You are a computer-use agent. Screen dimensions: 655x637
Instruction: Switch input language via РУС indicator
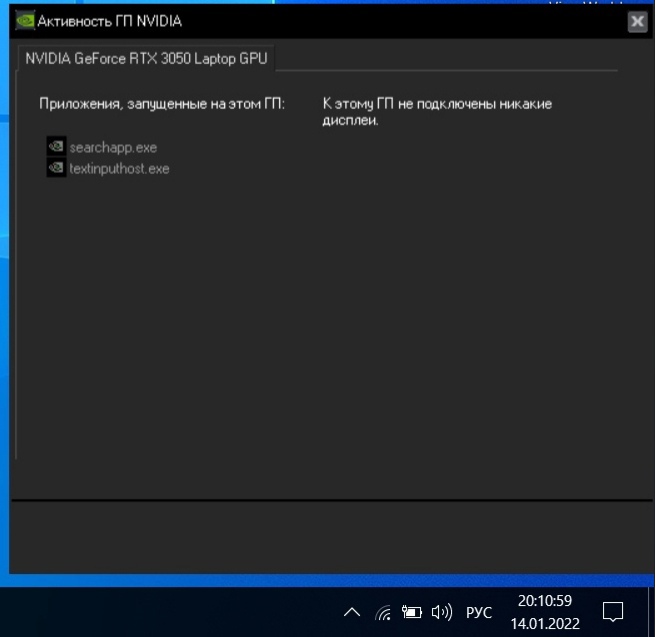point(479,613)
